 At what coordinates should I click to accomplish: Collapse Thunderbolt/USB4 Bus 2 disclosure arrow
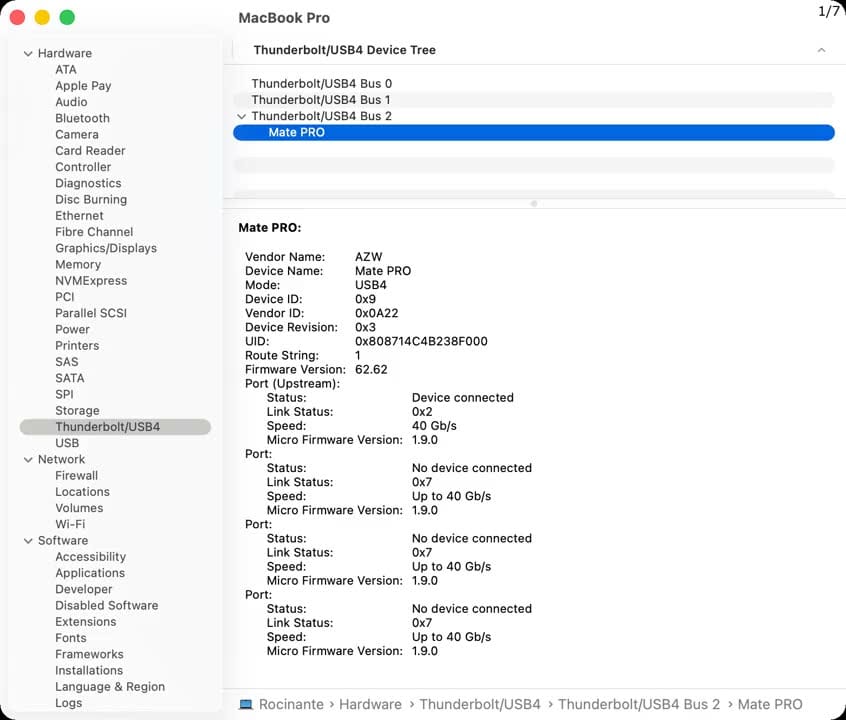click(x=242, y=117)
